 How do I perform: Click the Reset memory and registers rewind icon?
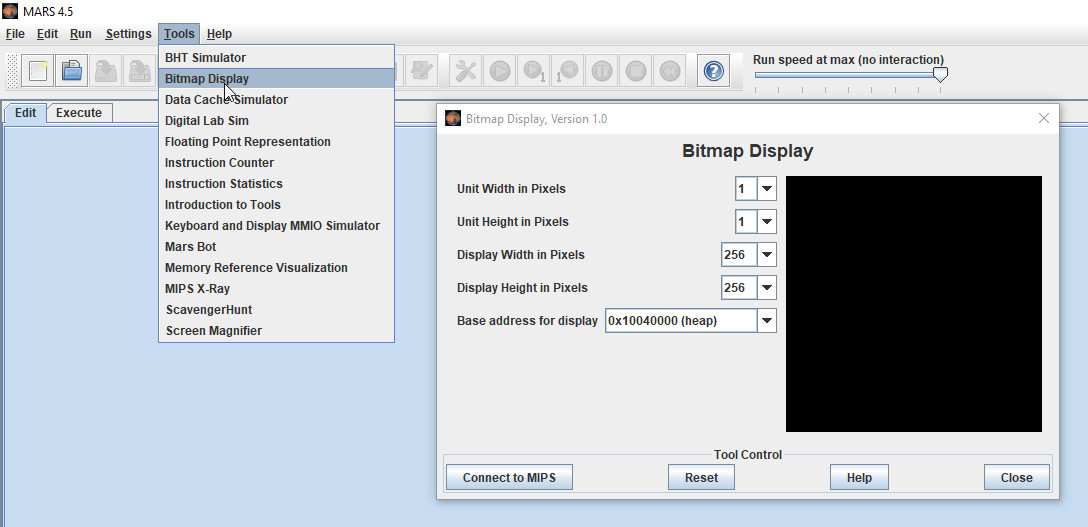click(x=670, y=71)
